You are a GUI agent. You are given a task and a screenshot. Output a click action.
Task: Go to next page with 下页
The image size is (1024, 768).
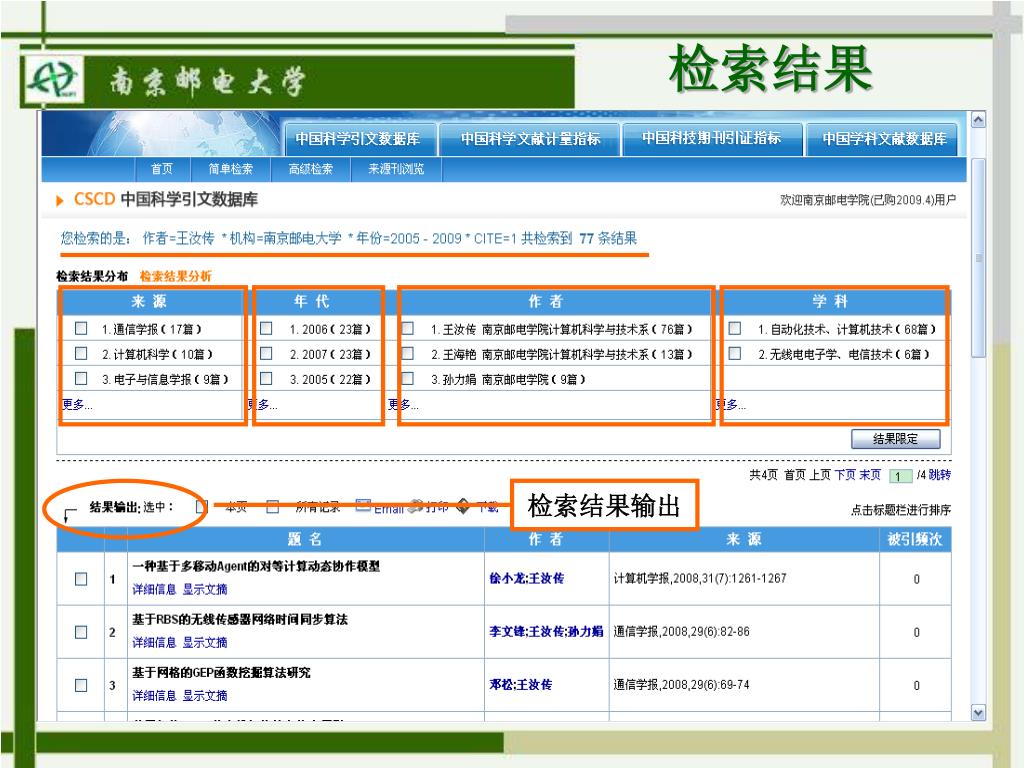(845, 475)
